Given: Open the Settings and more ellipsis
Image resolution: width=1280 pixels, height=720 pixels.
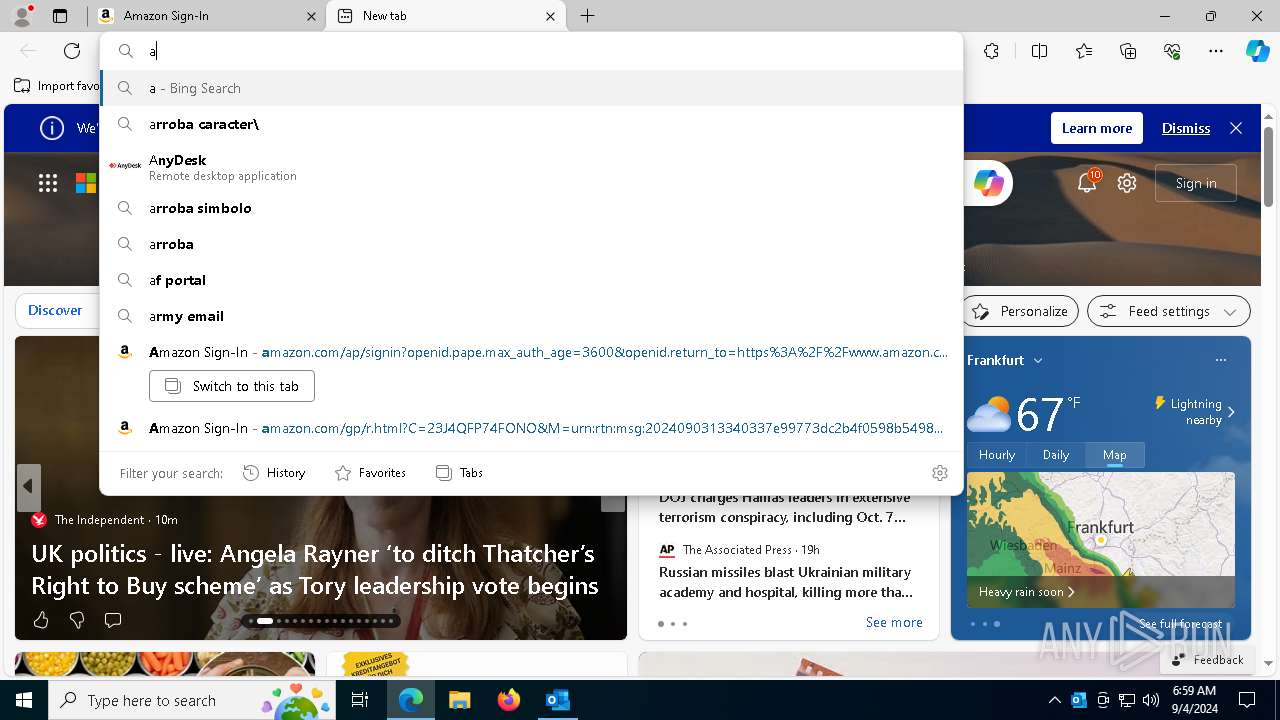Looking at the screenshot, I should (x=1216, y=51).
